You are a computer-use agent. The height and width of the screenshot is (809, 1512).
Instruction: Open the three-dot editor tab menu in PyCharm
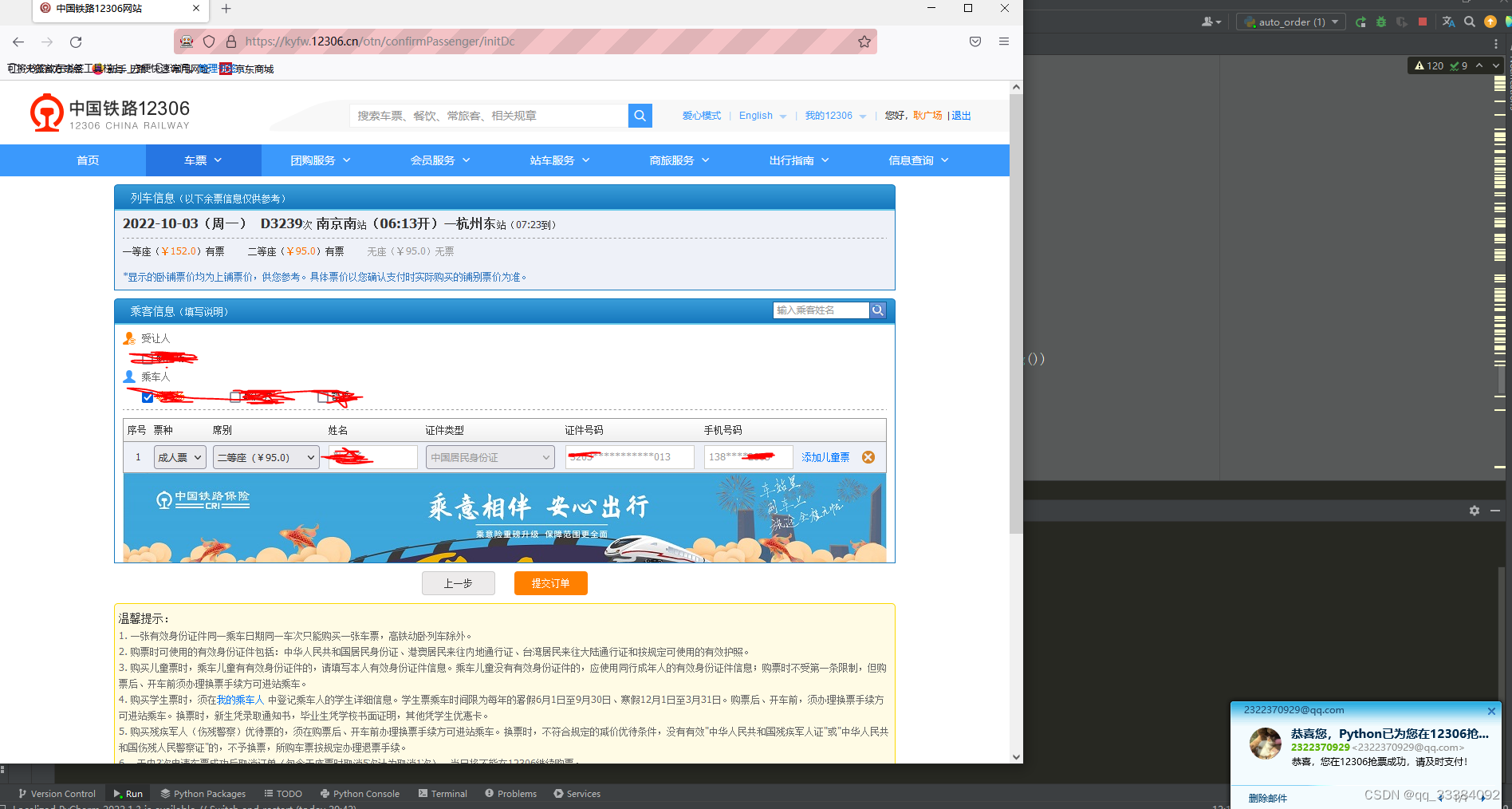point(1496,45)
